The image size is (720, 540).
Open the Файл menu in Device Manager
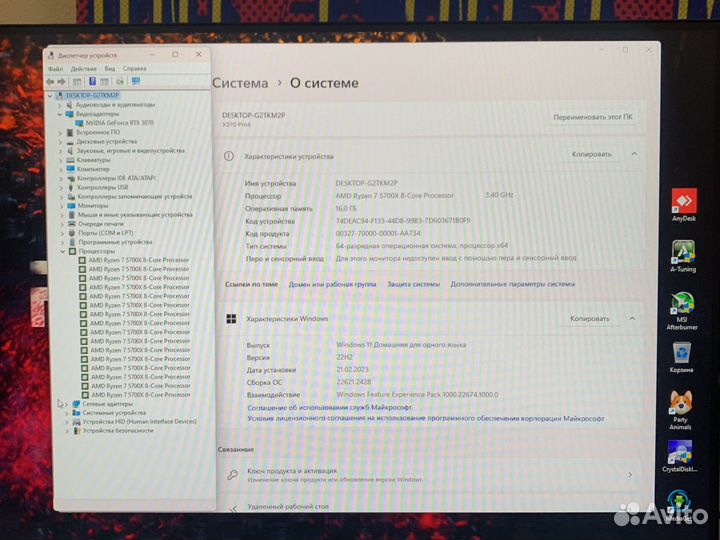[x=56, y=69]
